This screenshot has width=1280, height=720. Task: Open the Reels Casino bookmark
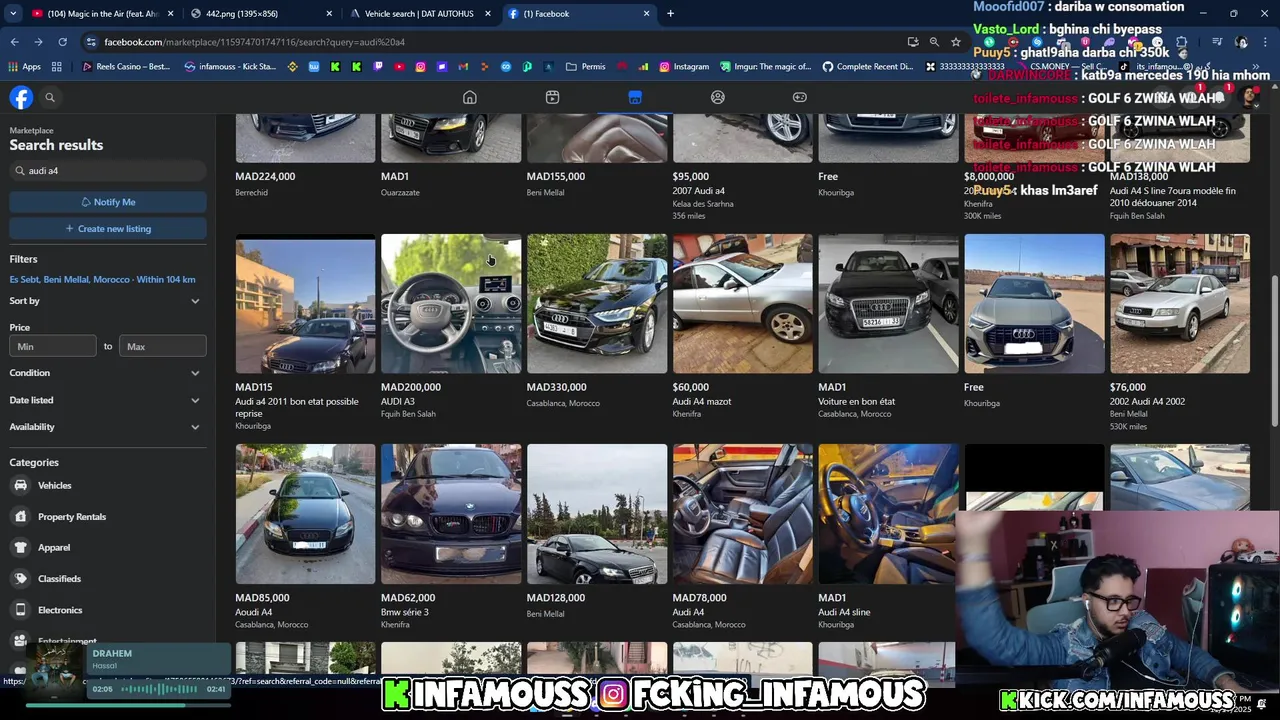[x=126, y=67]
